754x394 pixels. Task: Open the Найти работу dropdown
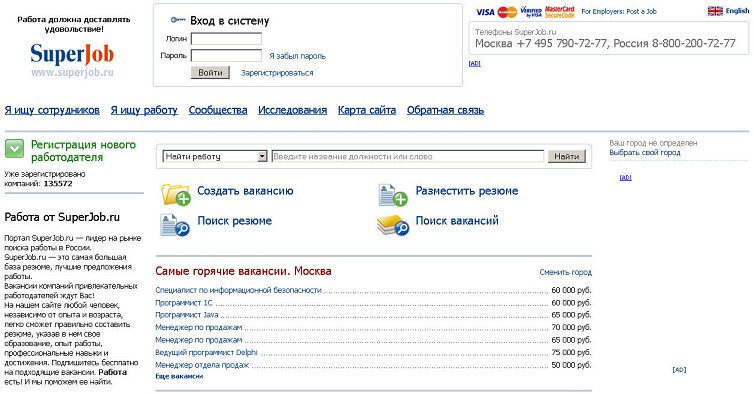(215, 156)
